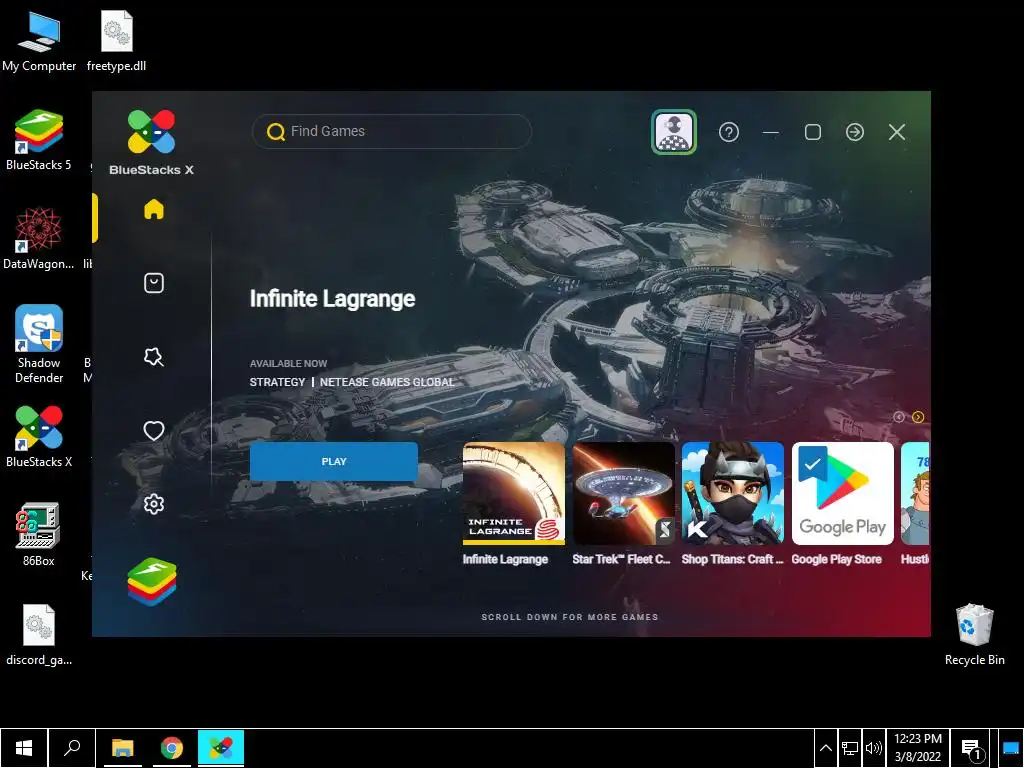This screenshot has width=1024, height=768.
Task: Show previous featured game carousel arrow
Action: tap(899, 417)
